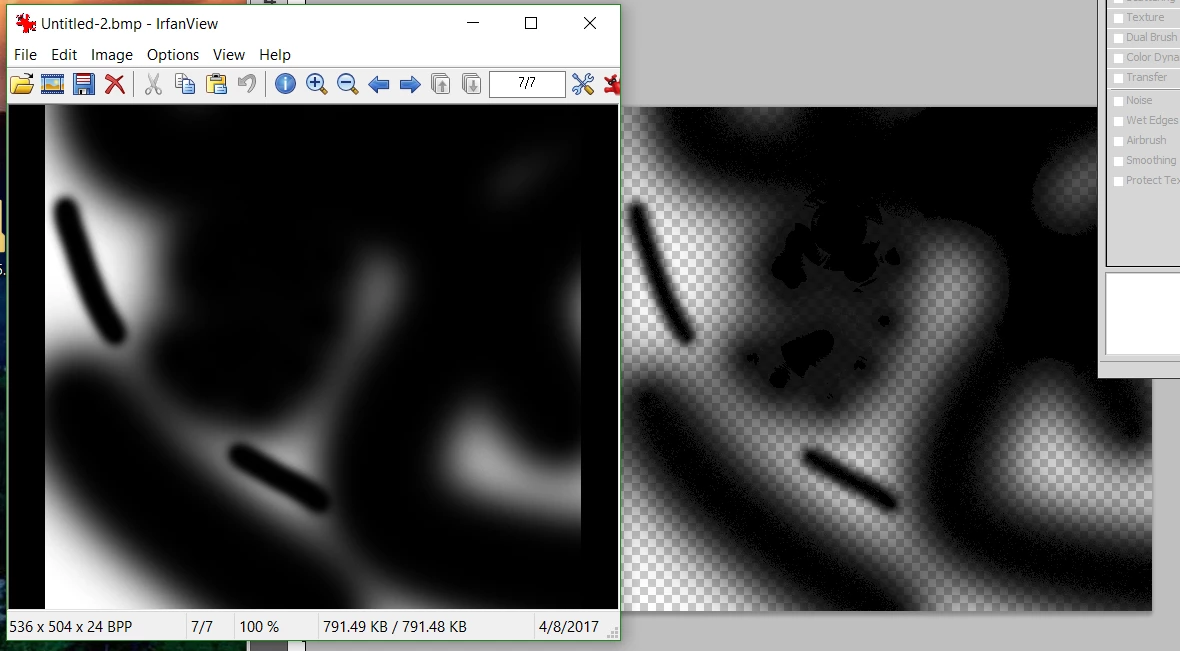Maximize the IrfanView window
Image resolution: width=1180 pixels, height=651 pixels.
pyautogui.click(x=531, y=23)
